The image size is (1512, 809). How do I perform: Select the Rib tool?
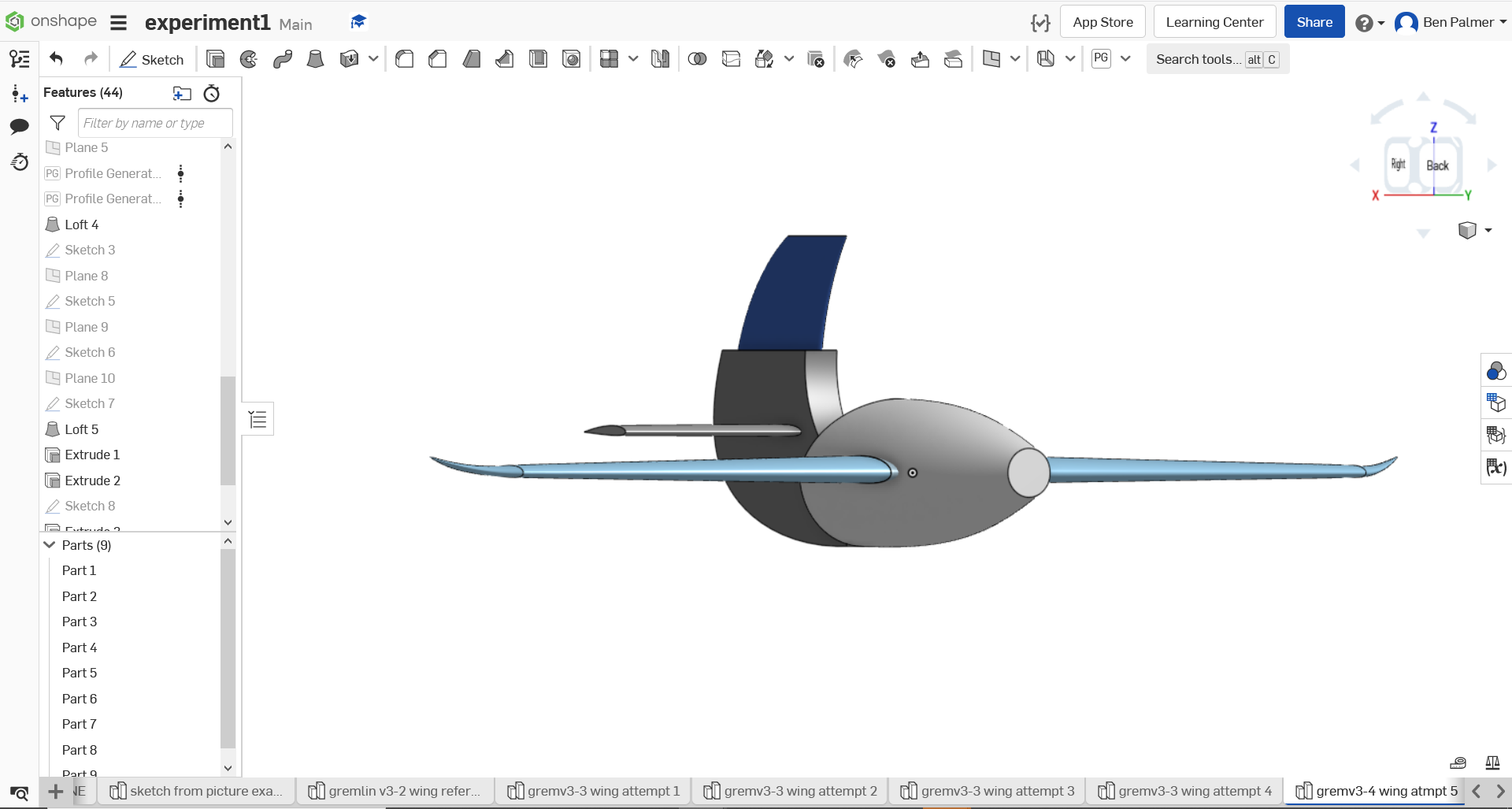pos(505,59)
